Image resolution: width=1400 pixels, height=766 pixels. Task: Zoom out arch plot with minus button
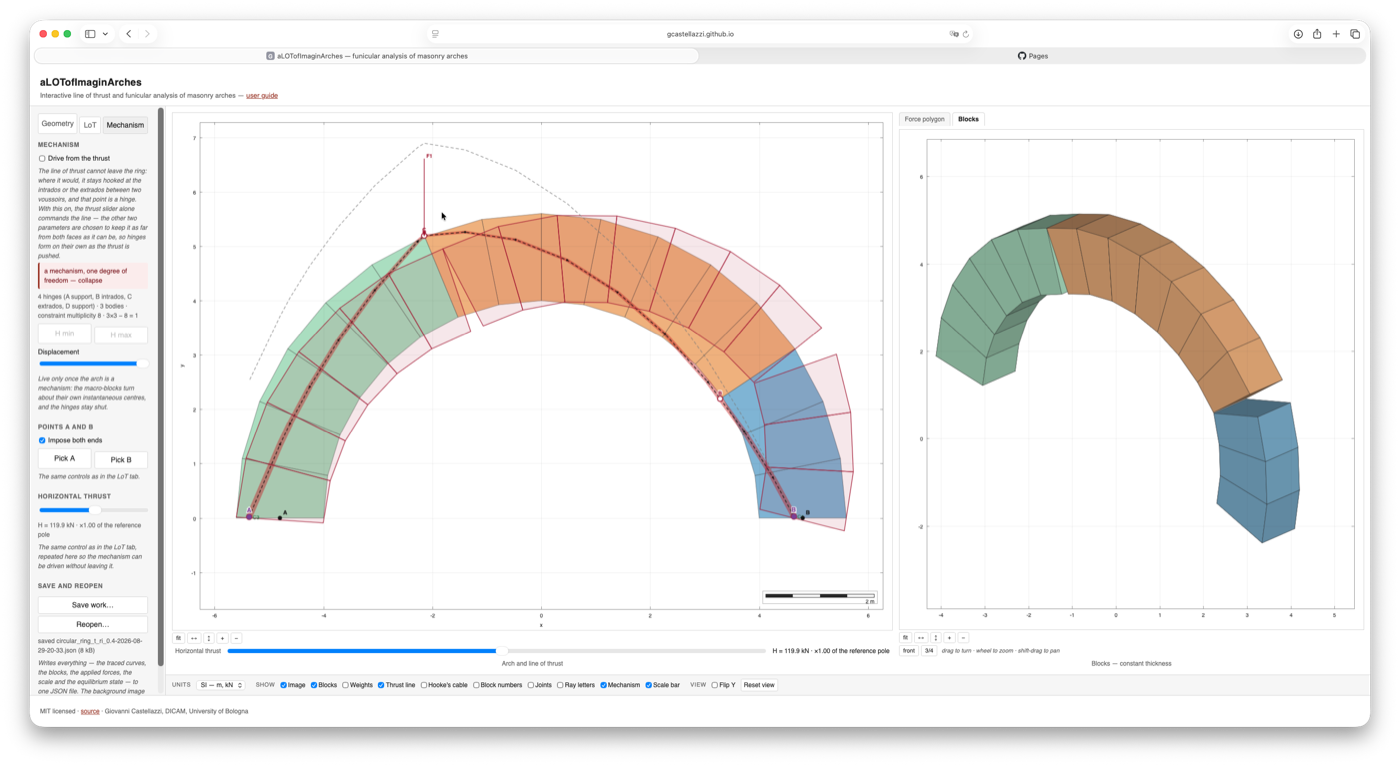point(236,638)
